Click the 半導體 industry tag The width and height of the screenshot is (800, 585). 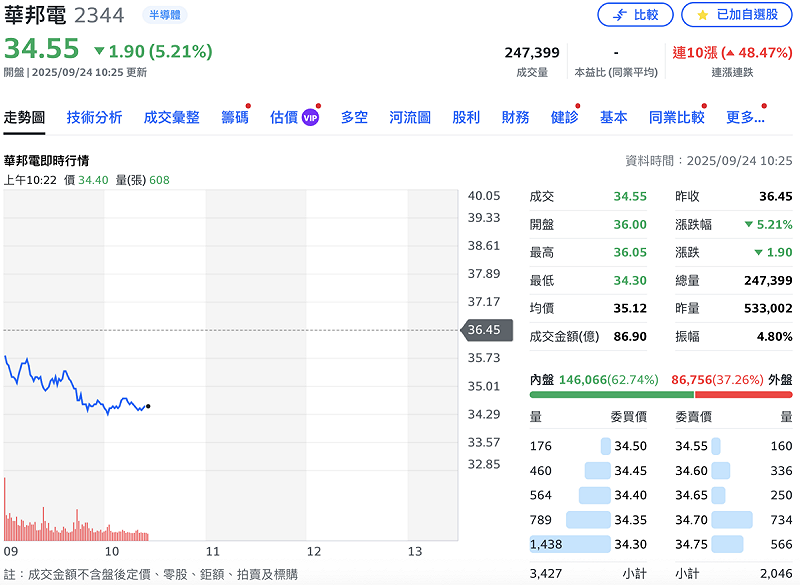[164, 15]
